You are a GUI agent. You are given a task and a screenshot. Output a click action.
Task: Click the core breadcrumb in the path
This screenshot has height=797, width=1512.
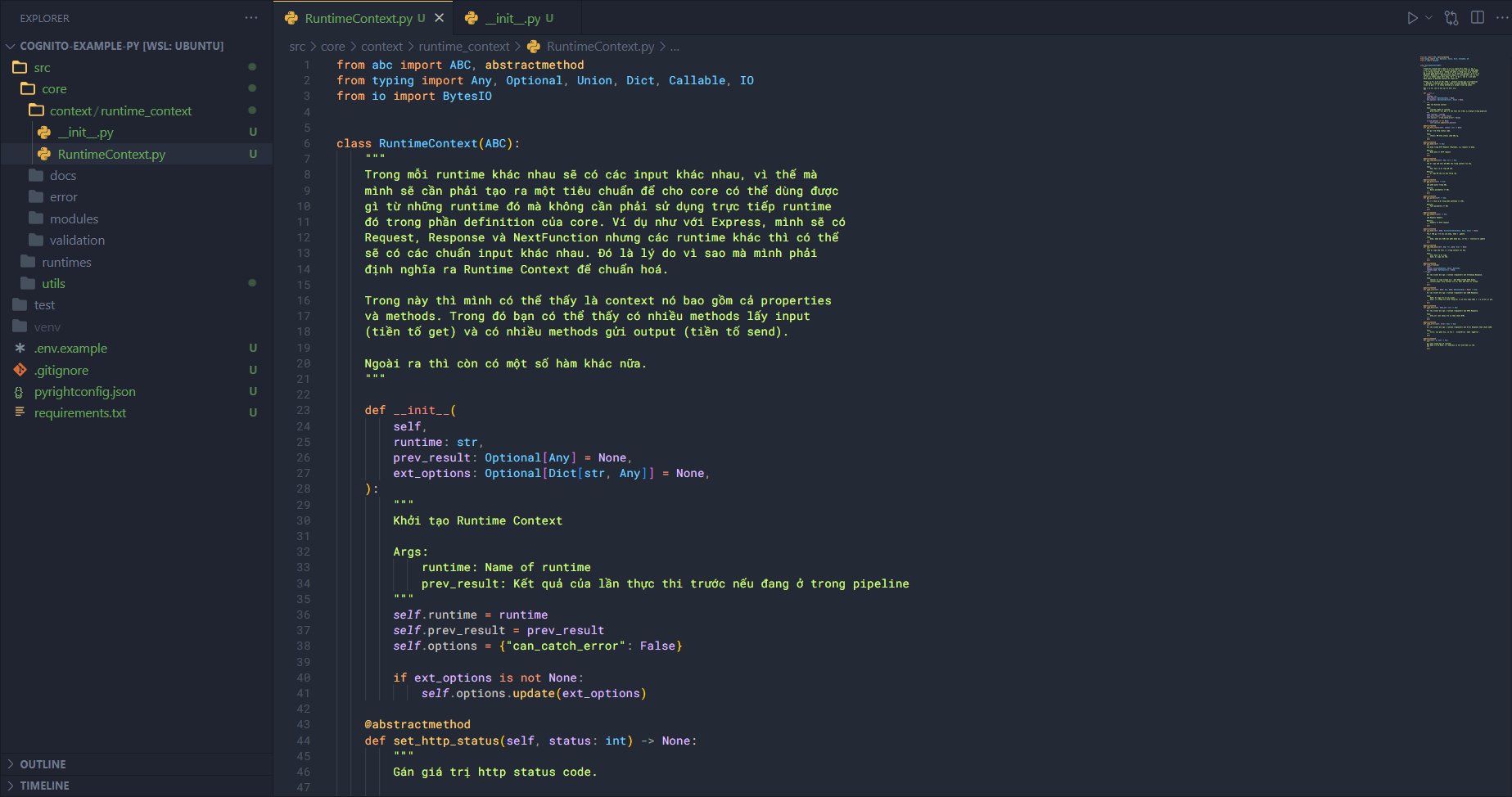pyautogui.click(x=332, y=47)
